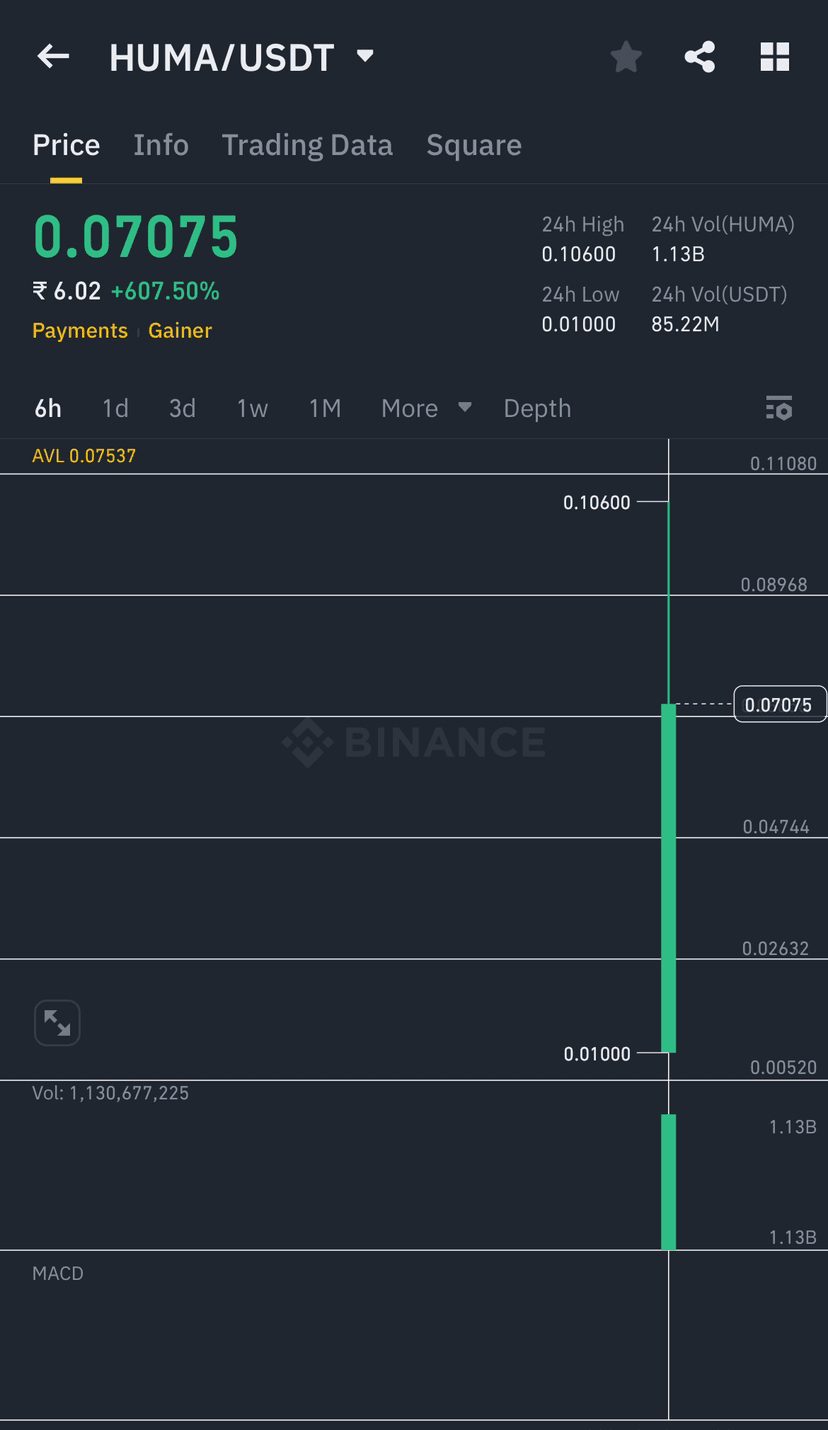This screenshot has height=1430, width=828.
Task: Expand chart to fullscreen
Action: click(57, 1023)
